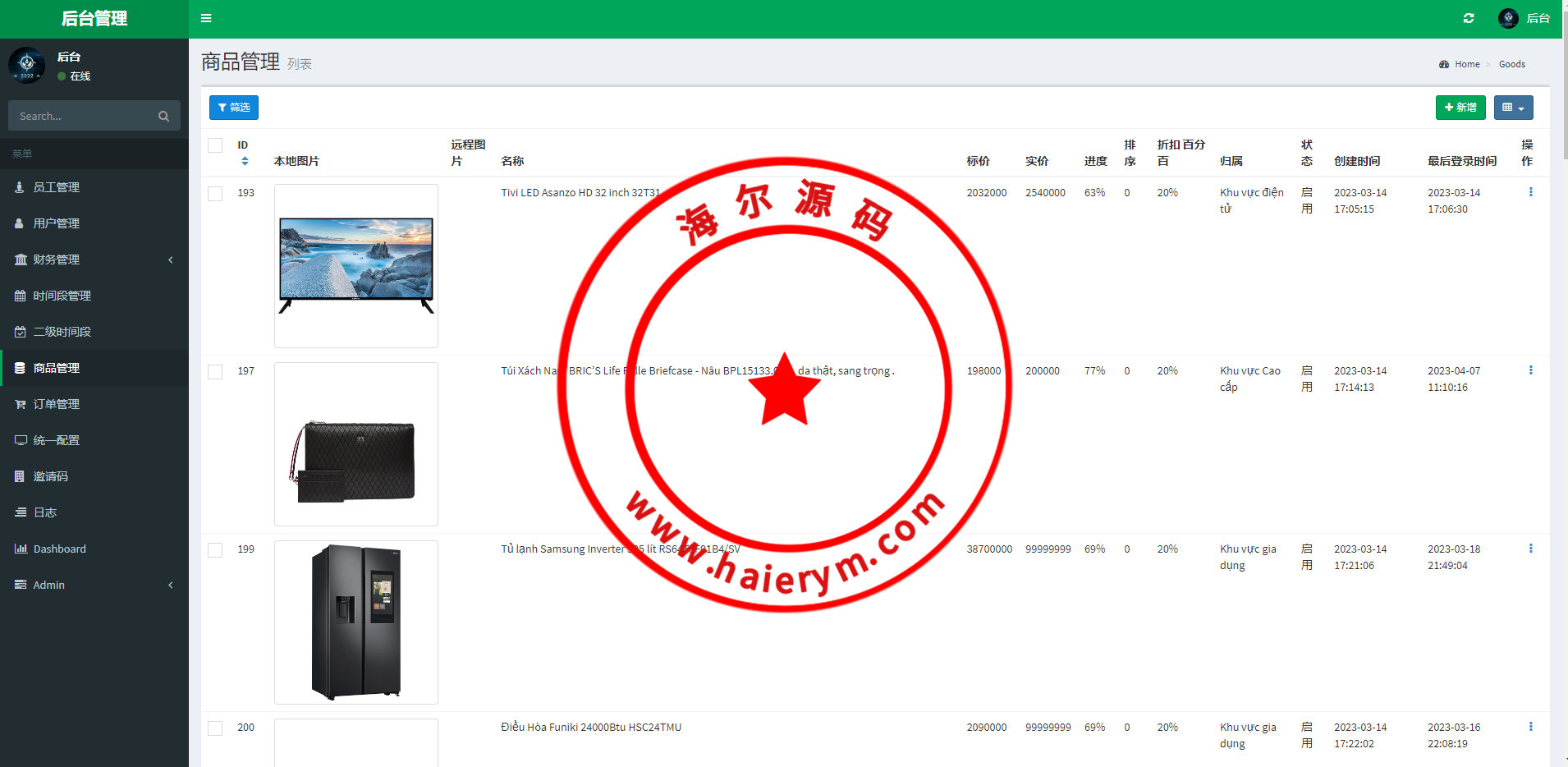
Task: Toggle the select-all header checkbox
Action: pos(215,145)
